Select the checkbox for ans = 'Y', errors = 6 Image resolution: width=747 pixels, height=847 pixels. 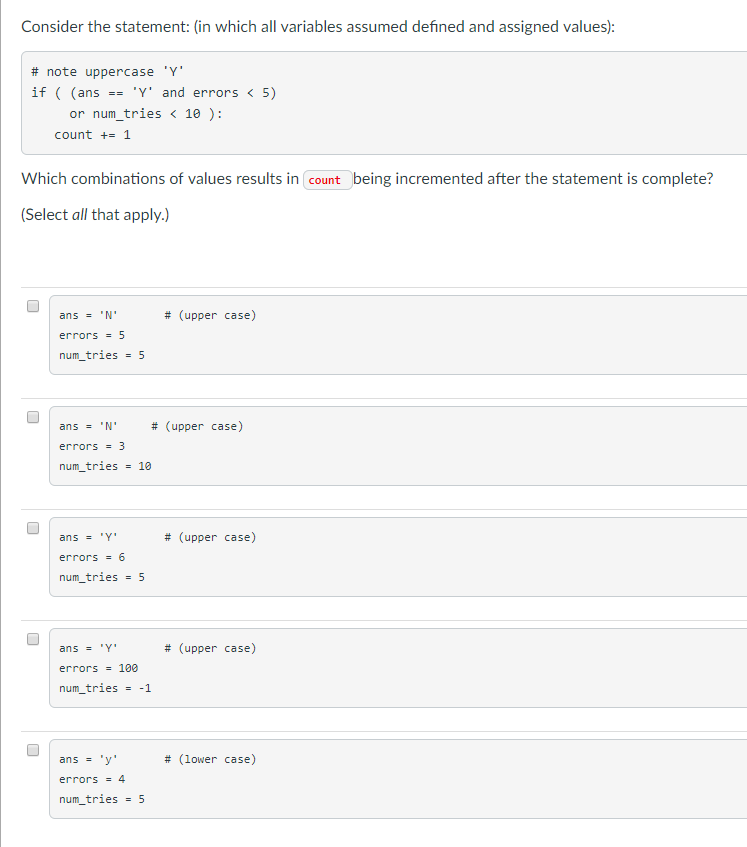[x=33, y=526]
